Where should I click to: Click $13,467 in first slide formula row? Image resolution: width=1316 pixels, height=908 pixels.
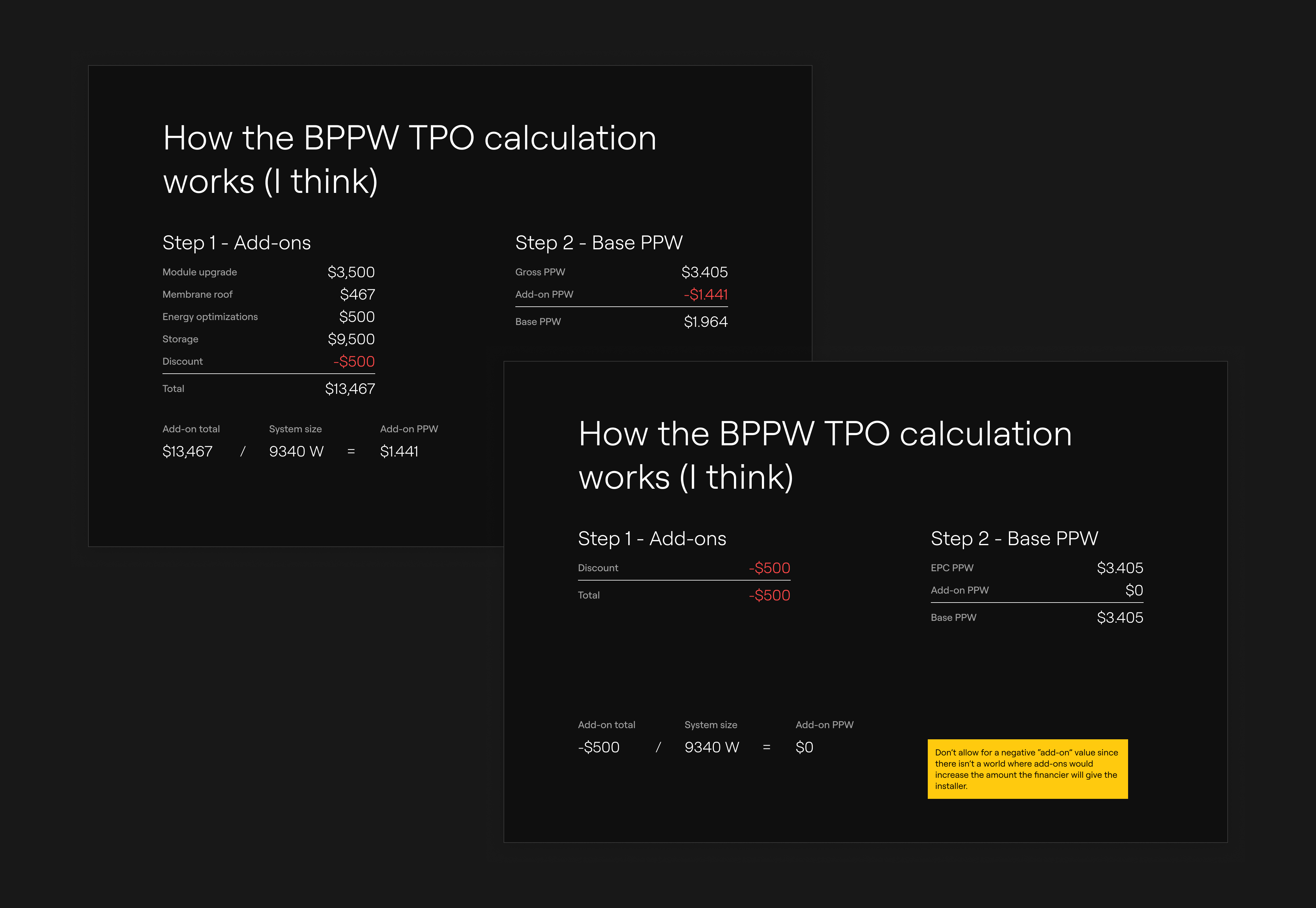(x=188, y=452)
